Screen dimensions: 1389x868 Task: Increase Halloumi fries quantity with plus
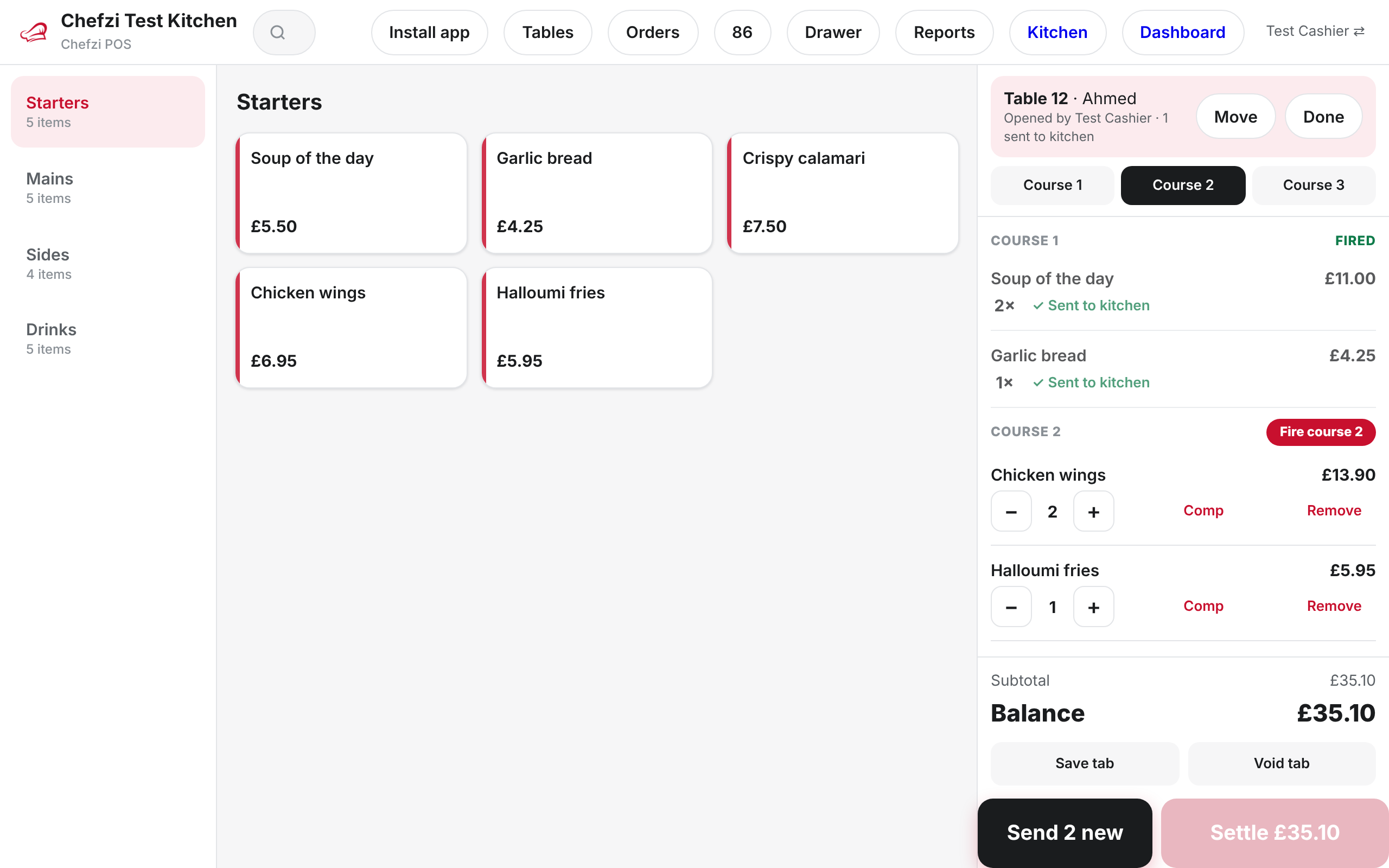(x=1093, y=606)
